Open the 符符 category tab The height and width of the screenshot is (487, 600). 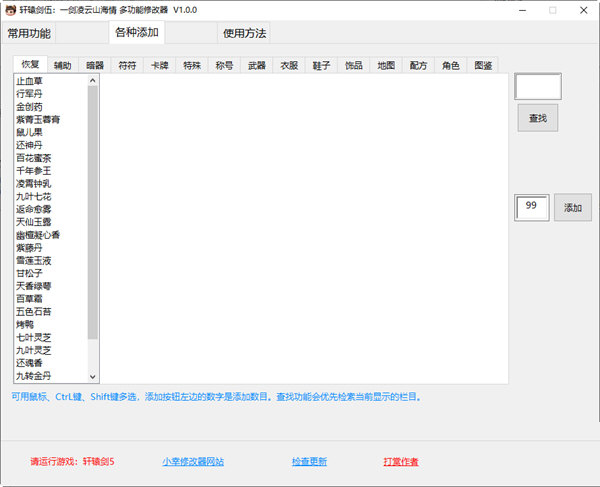[x=127, y=65]
